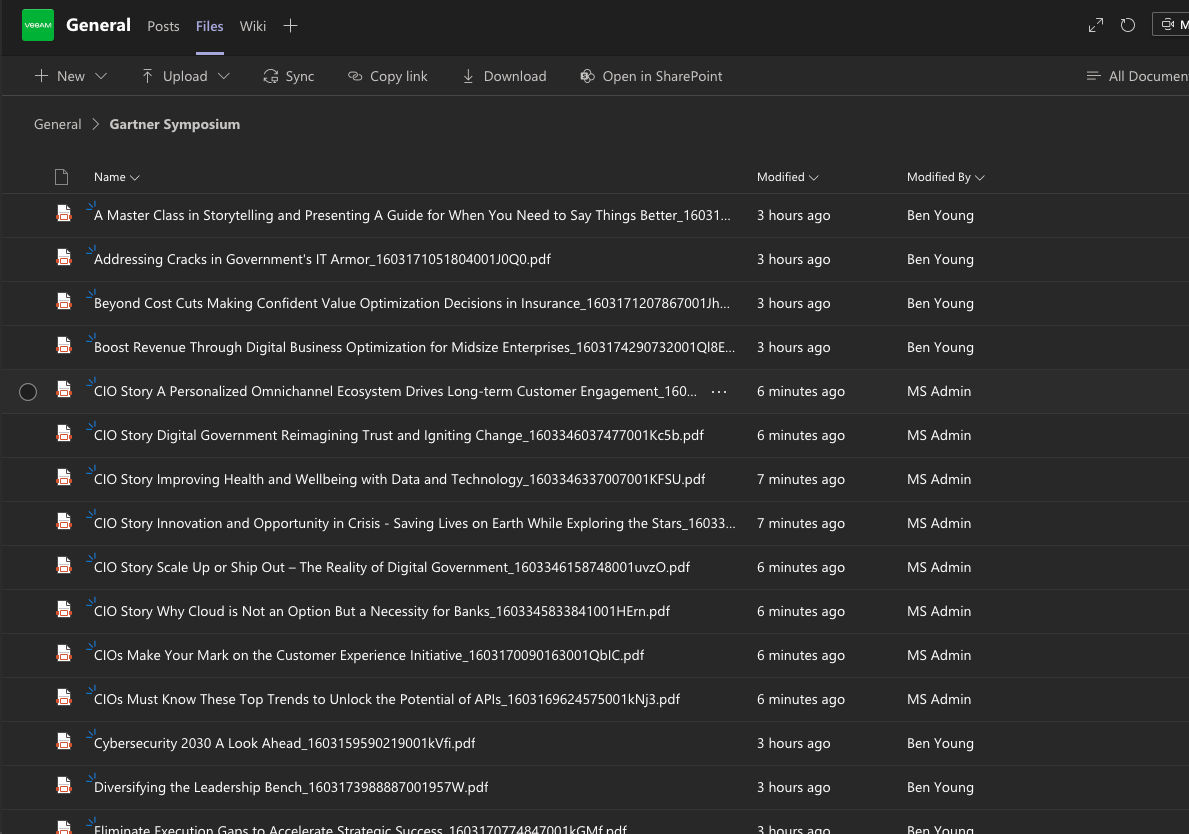1189x834 pixels.
Task: Open CIOs Make Your Mark PDF
Action: click(369, 655)
